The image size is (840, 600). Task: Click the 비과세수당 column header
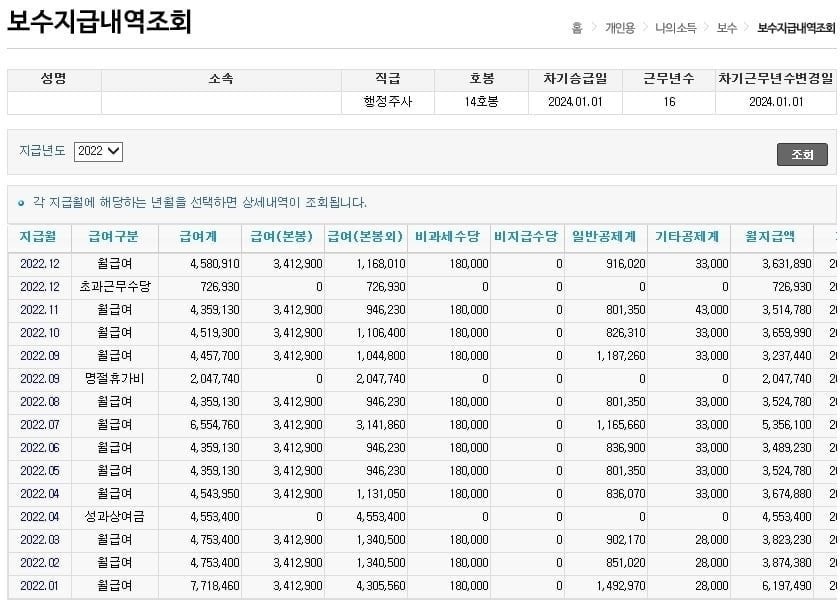(x=447, y=237)
